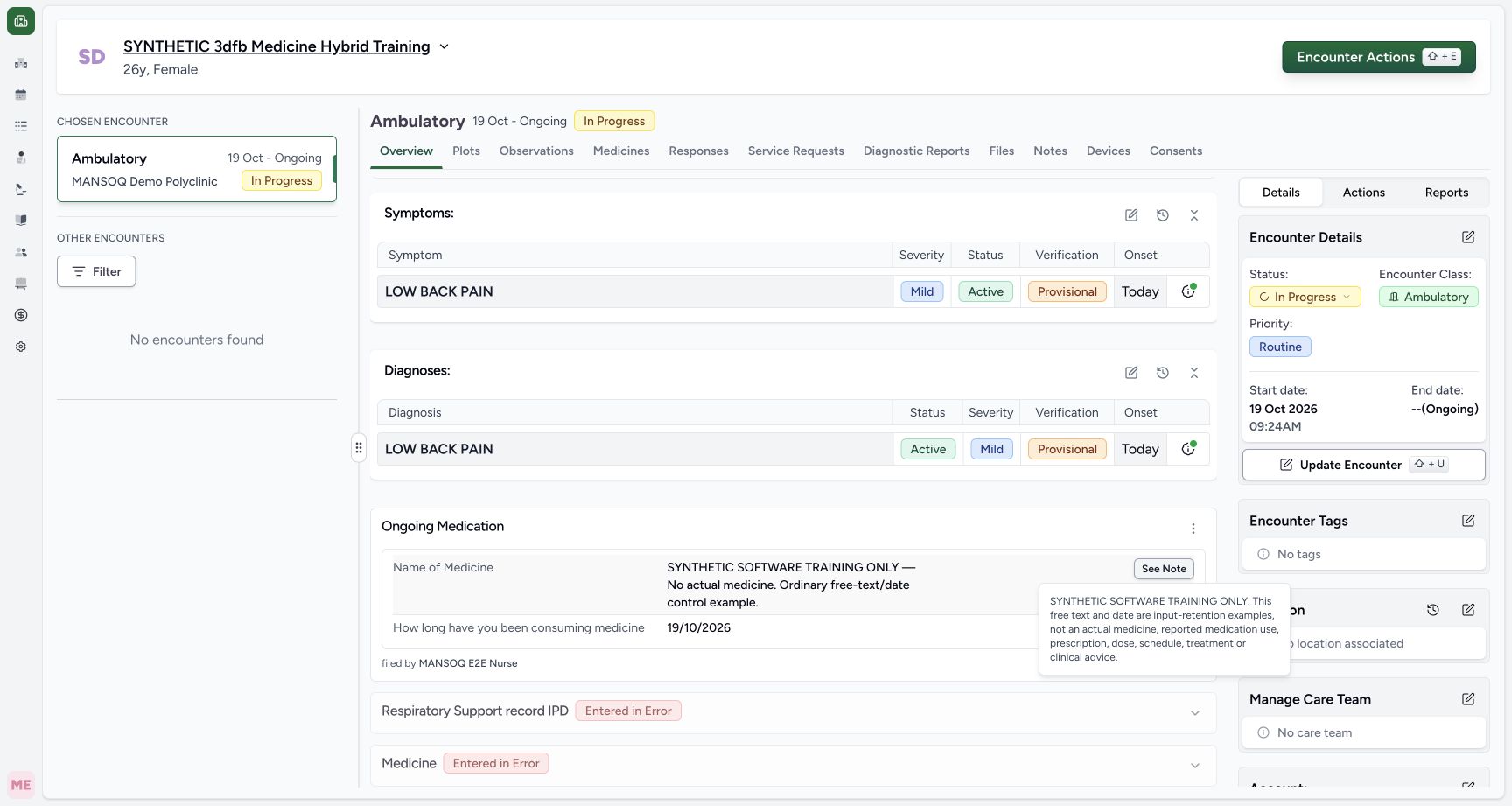The height and width of the screenshot is (806, 1512).
Task: Open the Consents tab
Action: (1176, 151)
